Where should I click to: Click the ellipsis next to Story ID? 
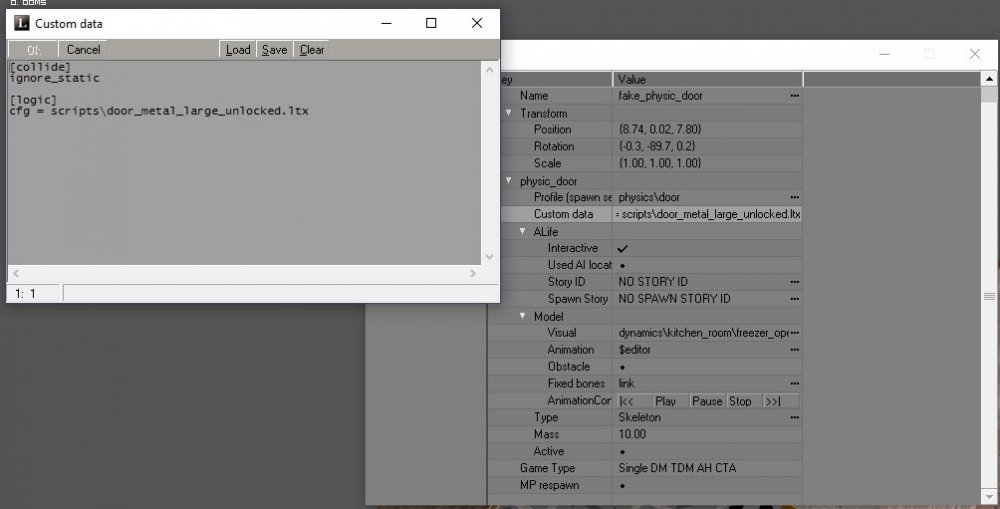(794, 282)
